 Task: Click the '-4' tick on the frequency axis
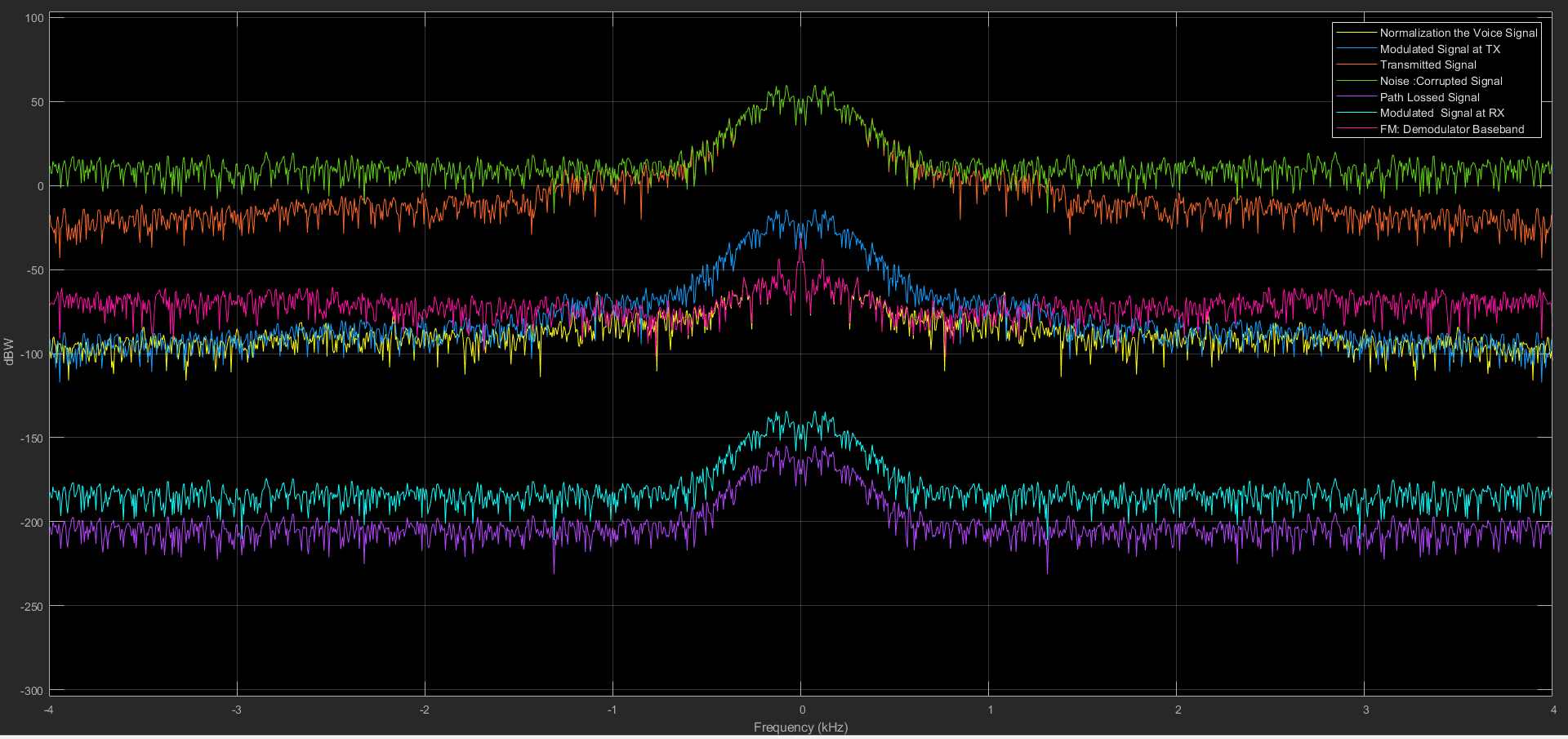pyautogui.click(x=49, y=710)
